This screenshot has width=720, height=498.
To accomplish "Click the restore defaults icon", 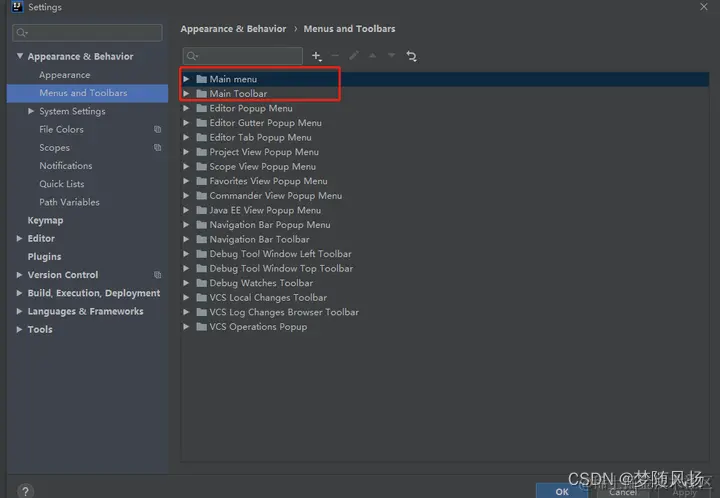I will (411, 56).
